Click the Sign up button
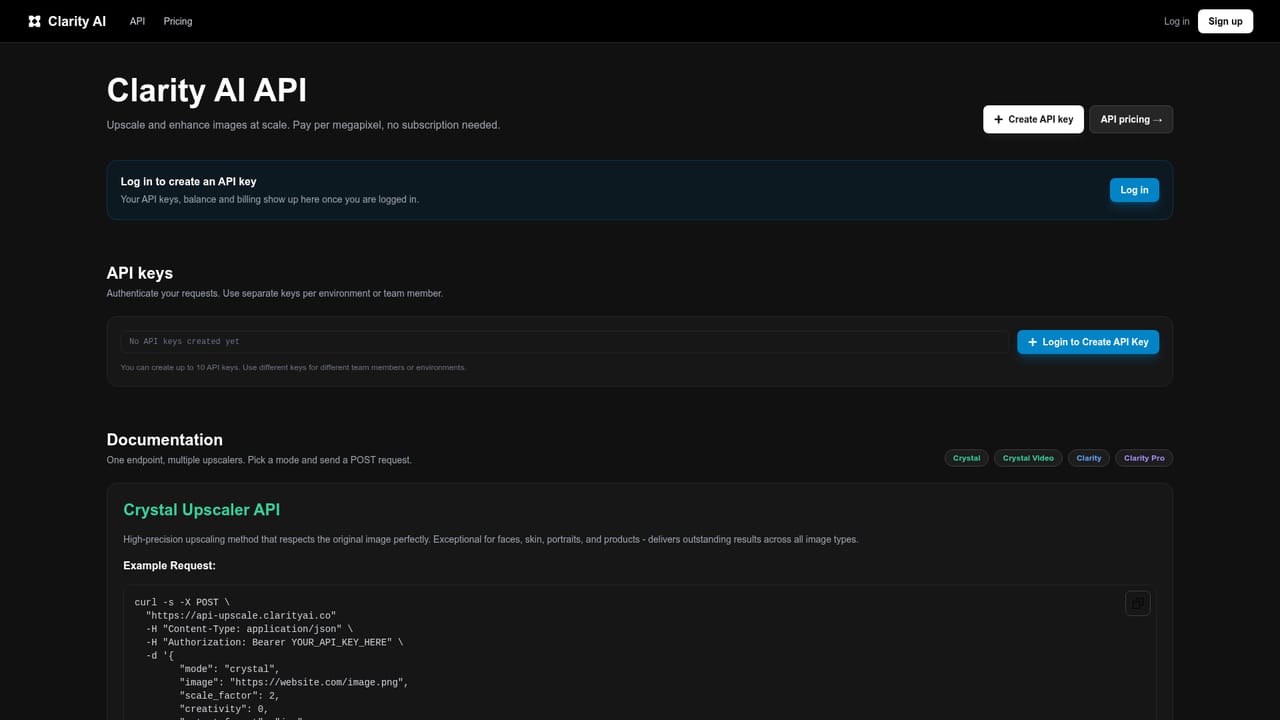 point(1225,21)
